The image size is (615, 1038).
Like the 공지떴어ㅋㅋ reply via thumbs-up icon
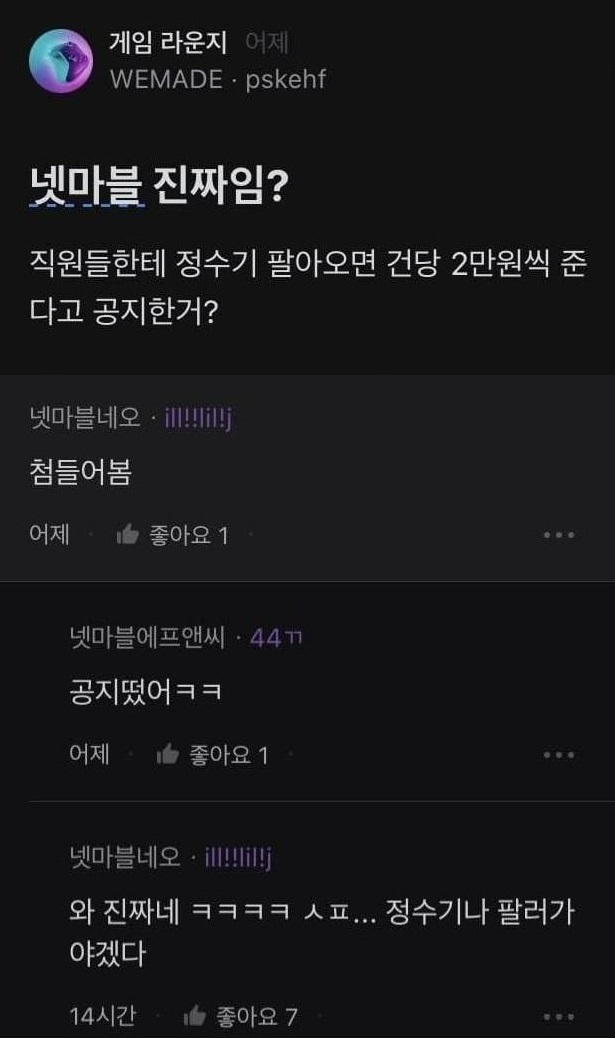click(167, 755)
